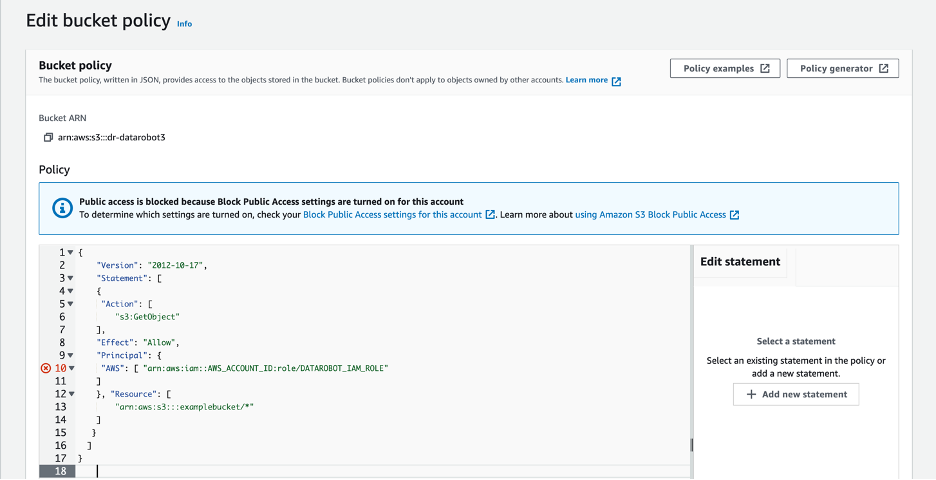Click the info icon in public access banner
The image size is (936, 480).
pos(61,208)
